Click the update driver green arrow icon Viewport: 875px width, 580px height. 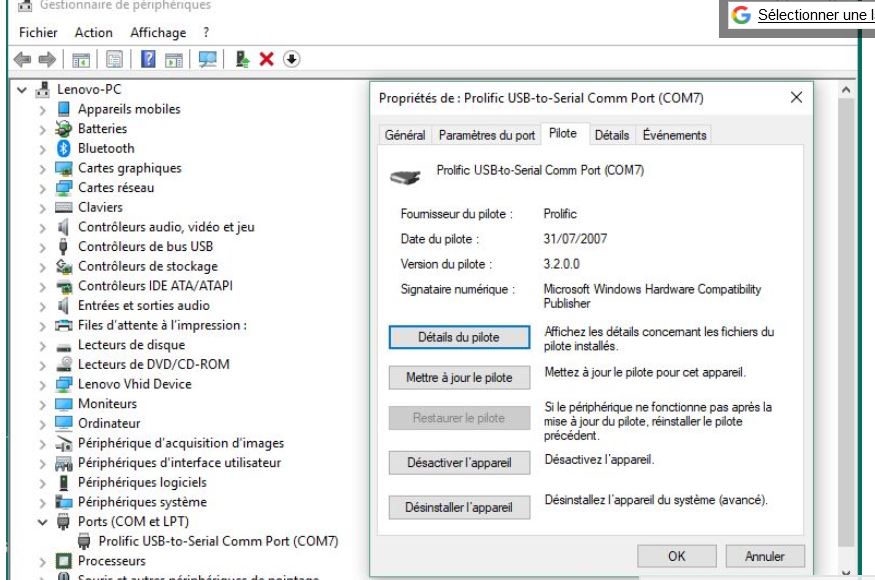(x=242, y=59)
